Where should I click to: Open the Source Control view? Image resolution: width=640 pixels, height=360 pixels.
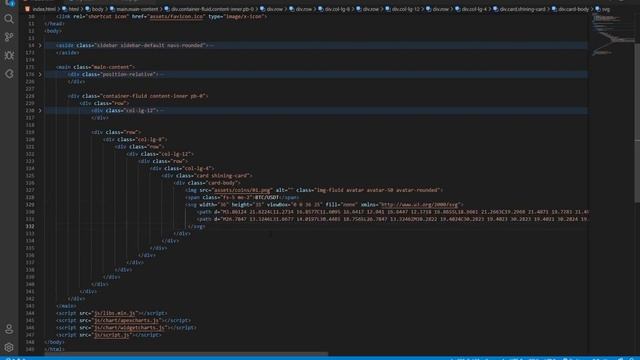click(9, 37)
